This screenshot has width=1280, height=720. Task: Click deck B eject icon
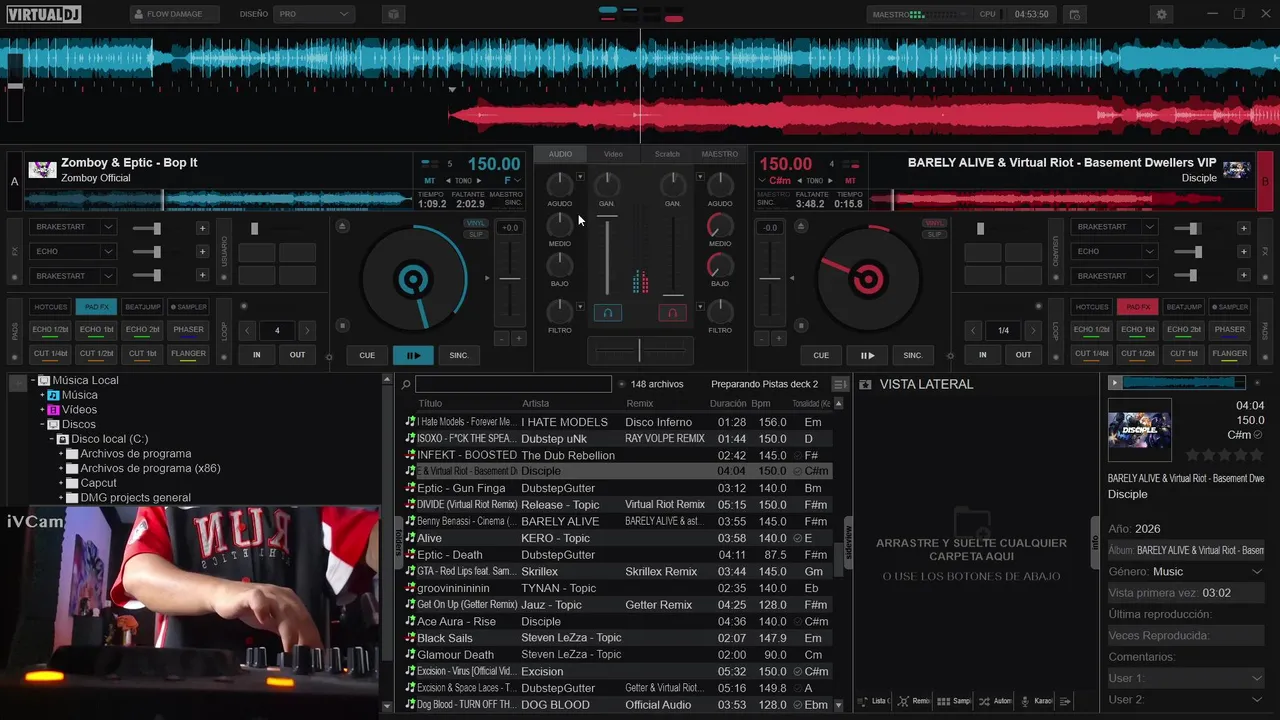click(801, 227)
